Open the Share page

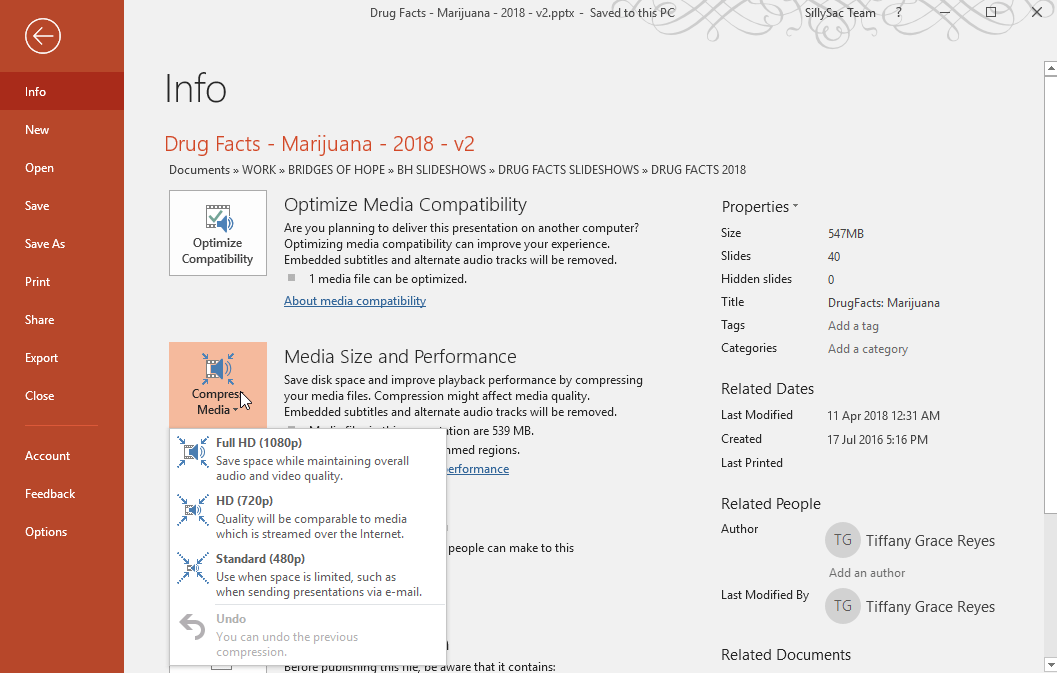pos(62,320)
